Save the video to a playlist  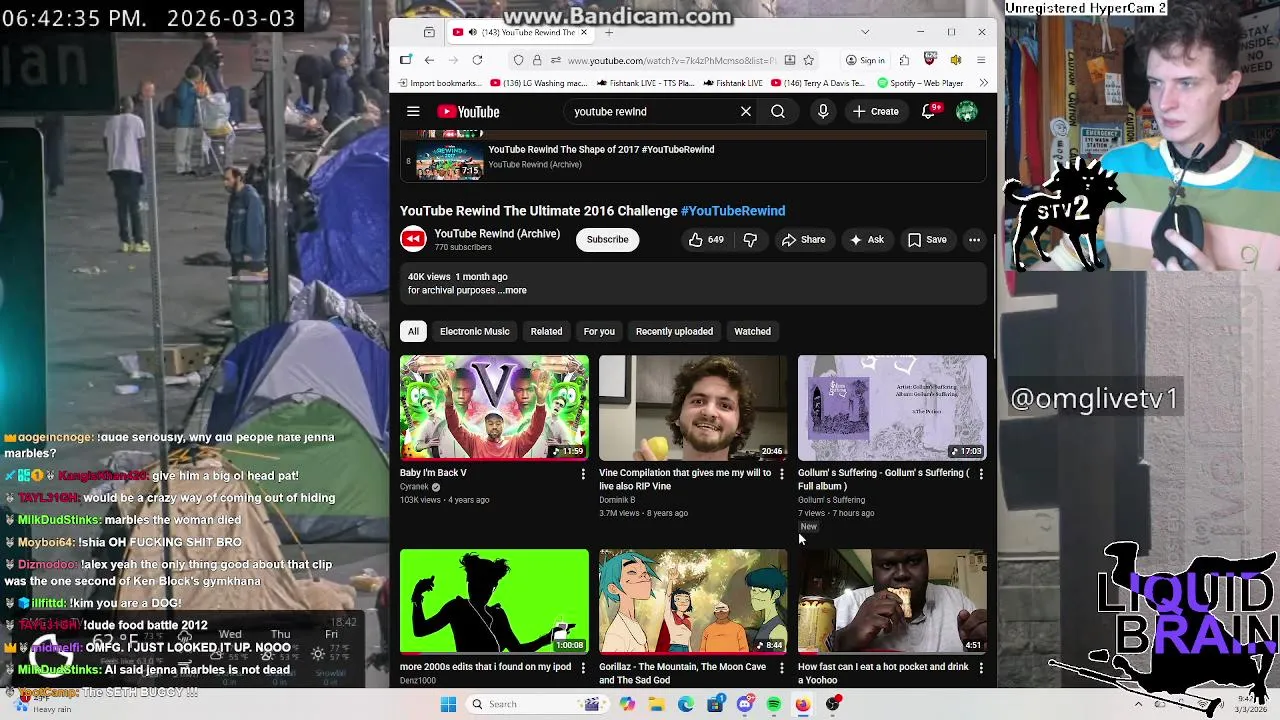tap(927, 240)
